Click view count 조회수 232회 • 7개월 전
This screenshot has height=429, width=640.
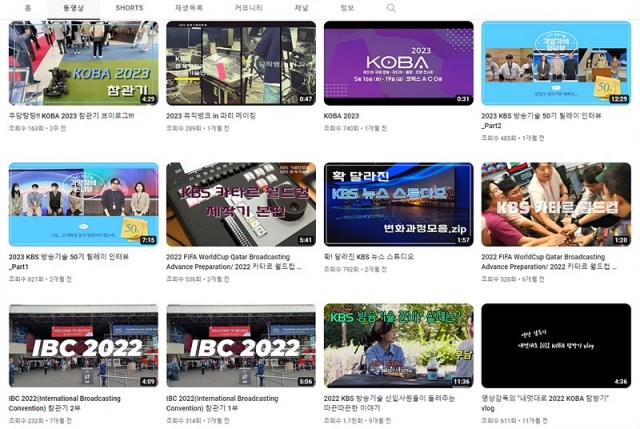point(40,420)
